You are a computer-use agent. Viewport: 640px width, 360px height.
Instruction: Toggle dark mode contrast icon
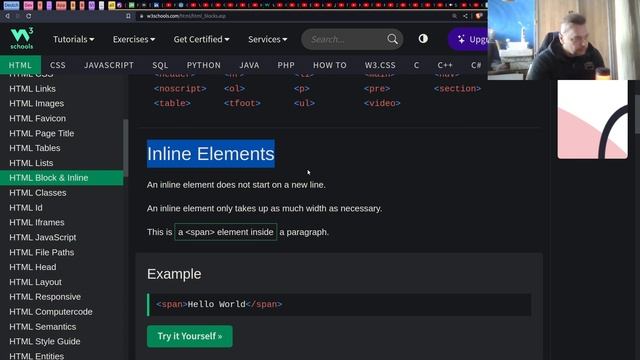423,39
